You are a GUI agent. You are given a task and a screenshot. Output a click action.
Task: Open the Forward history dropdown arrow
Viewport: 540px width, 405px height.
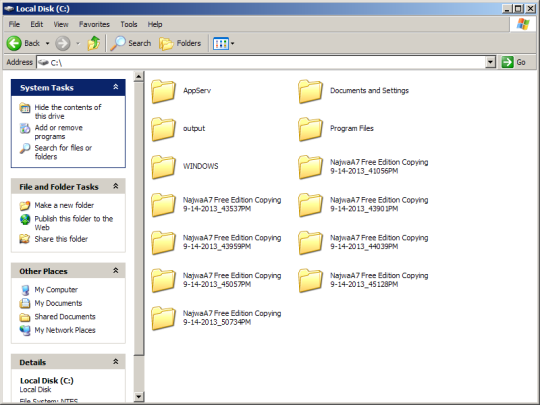coord(78,43)
